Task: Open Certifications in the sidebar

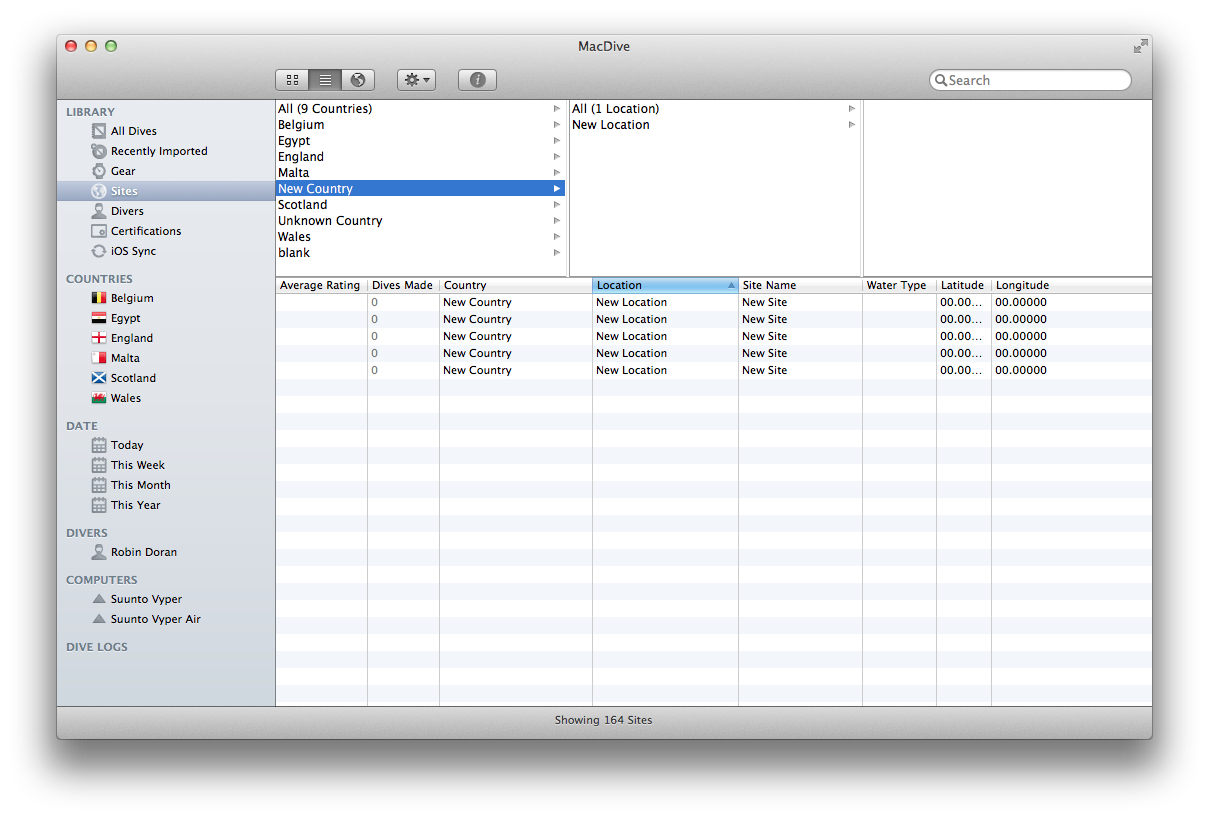Action: (146, 231)
